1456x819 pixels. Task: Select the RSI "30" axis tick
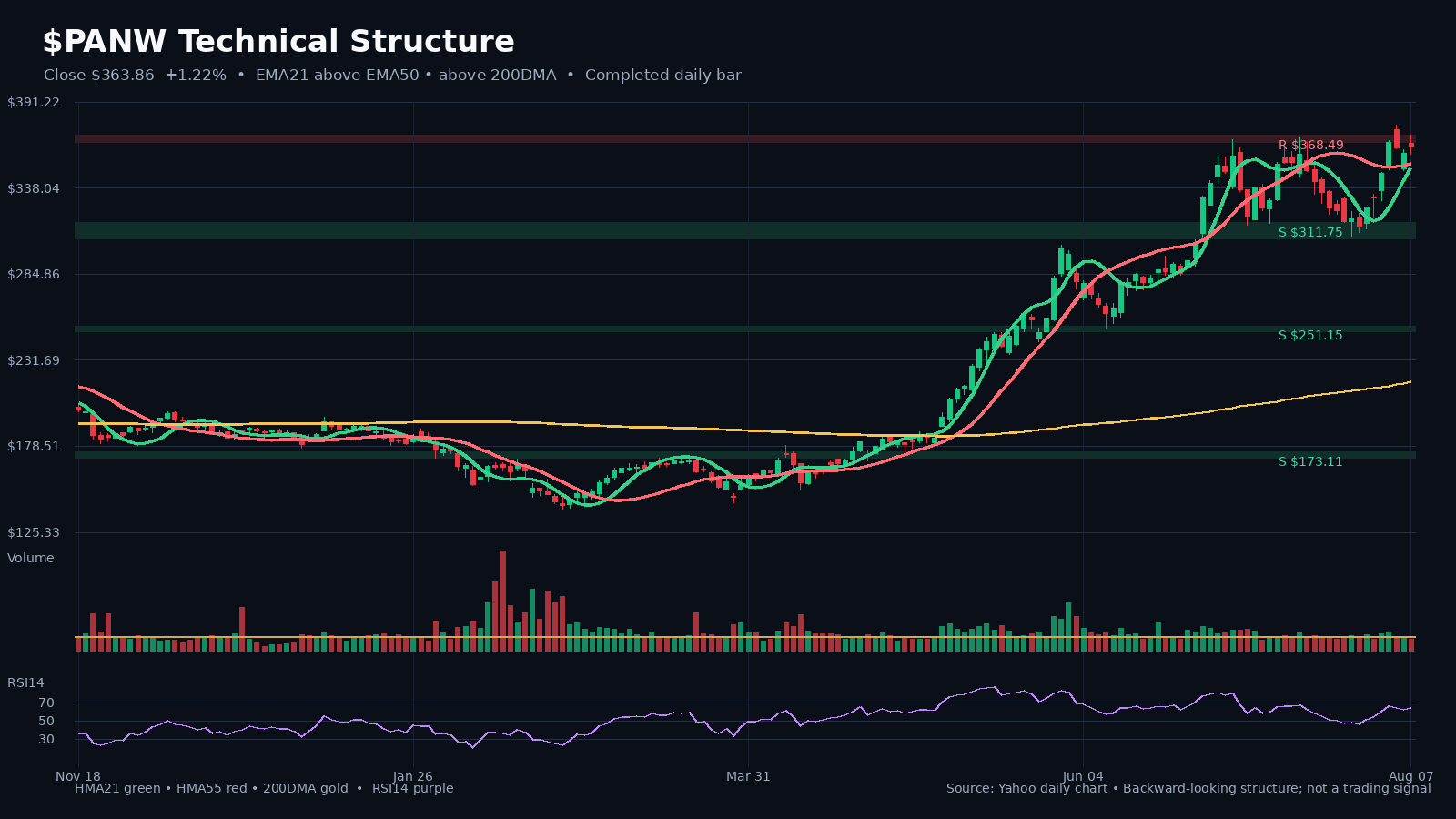[x=46, y=739]
